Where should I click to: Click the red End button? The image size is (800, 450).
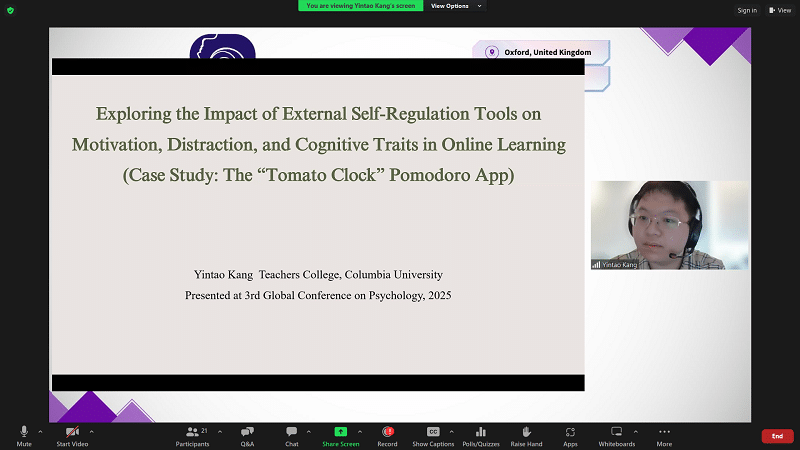click(x=777, y=436)
